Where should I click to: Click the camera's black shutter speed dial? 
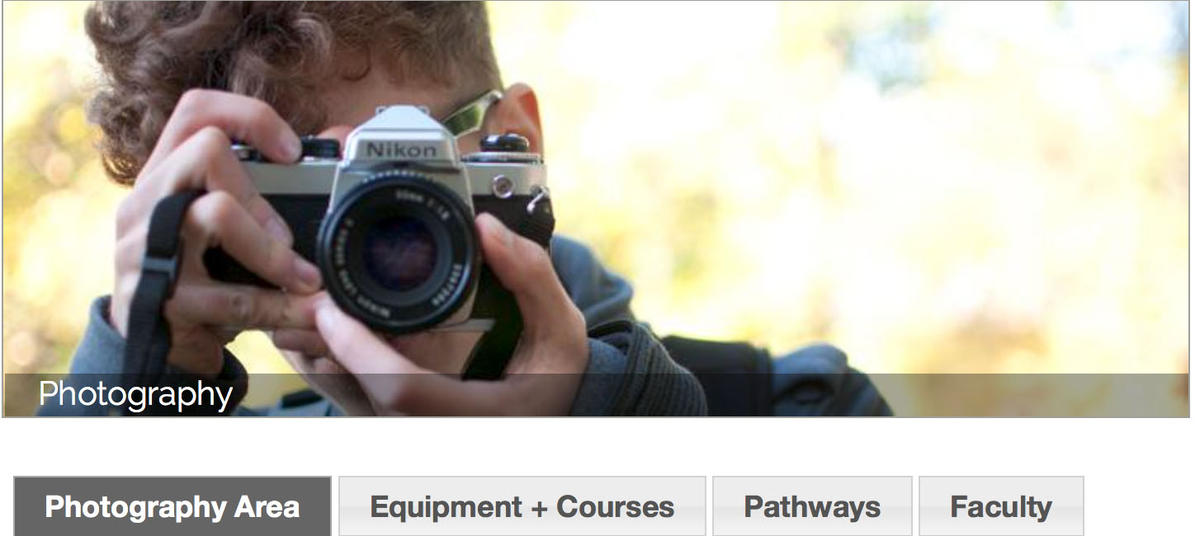(321, 148)
